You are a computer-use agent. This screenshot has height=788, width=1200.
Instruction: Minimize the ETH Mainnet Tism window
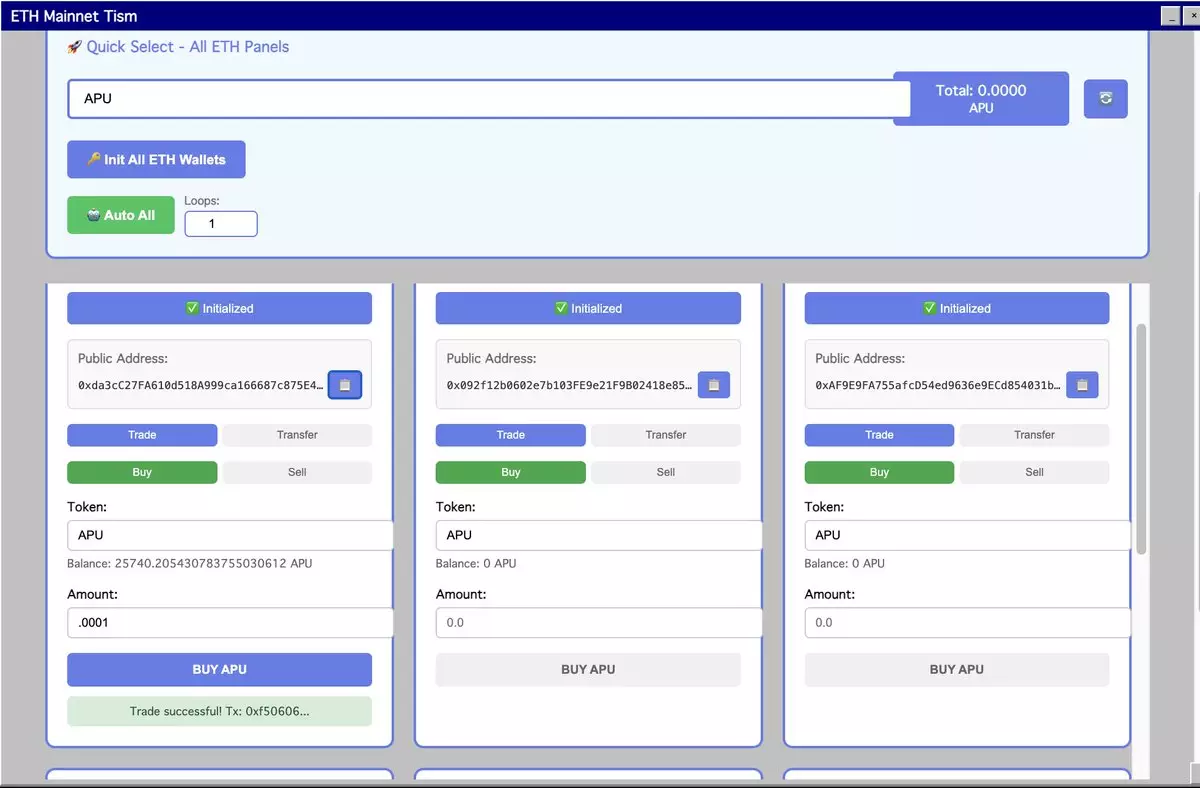1169,16
